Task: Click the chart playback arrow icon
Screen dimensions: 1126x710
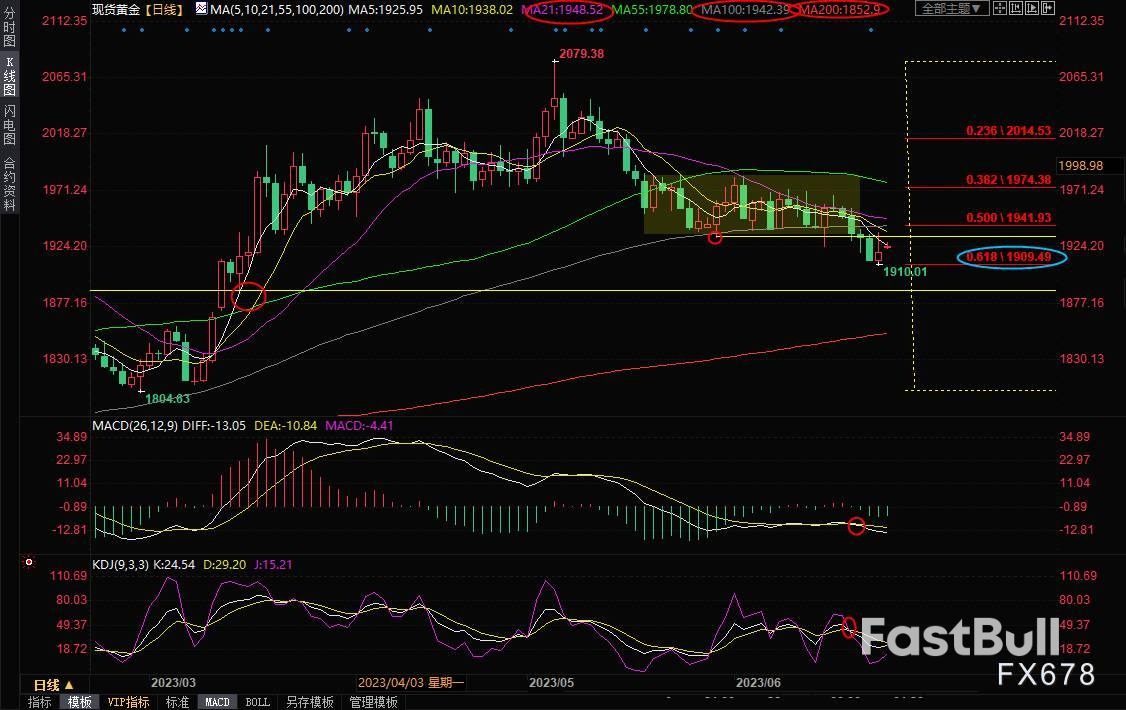Action: 1032,9
